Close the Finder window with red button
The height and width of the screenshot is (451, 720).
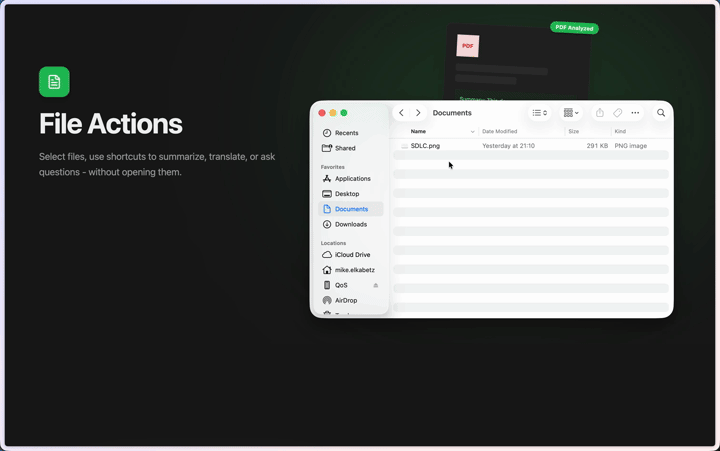322,113
